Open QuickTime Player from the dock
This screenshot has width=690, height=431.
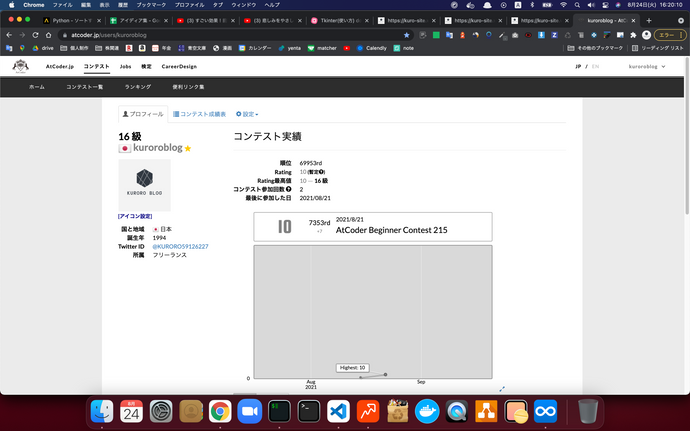coord(456,412)
